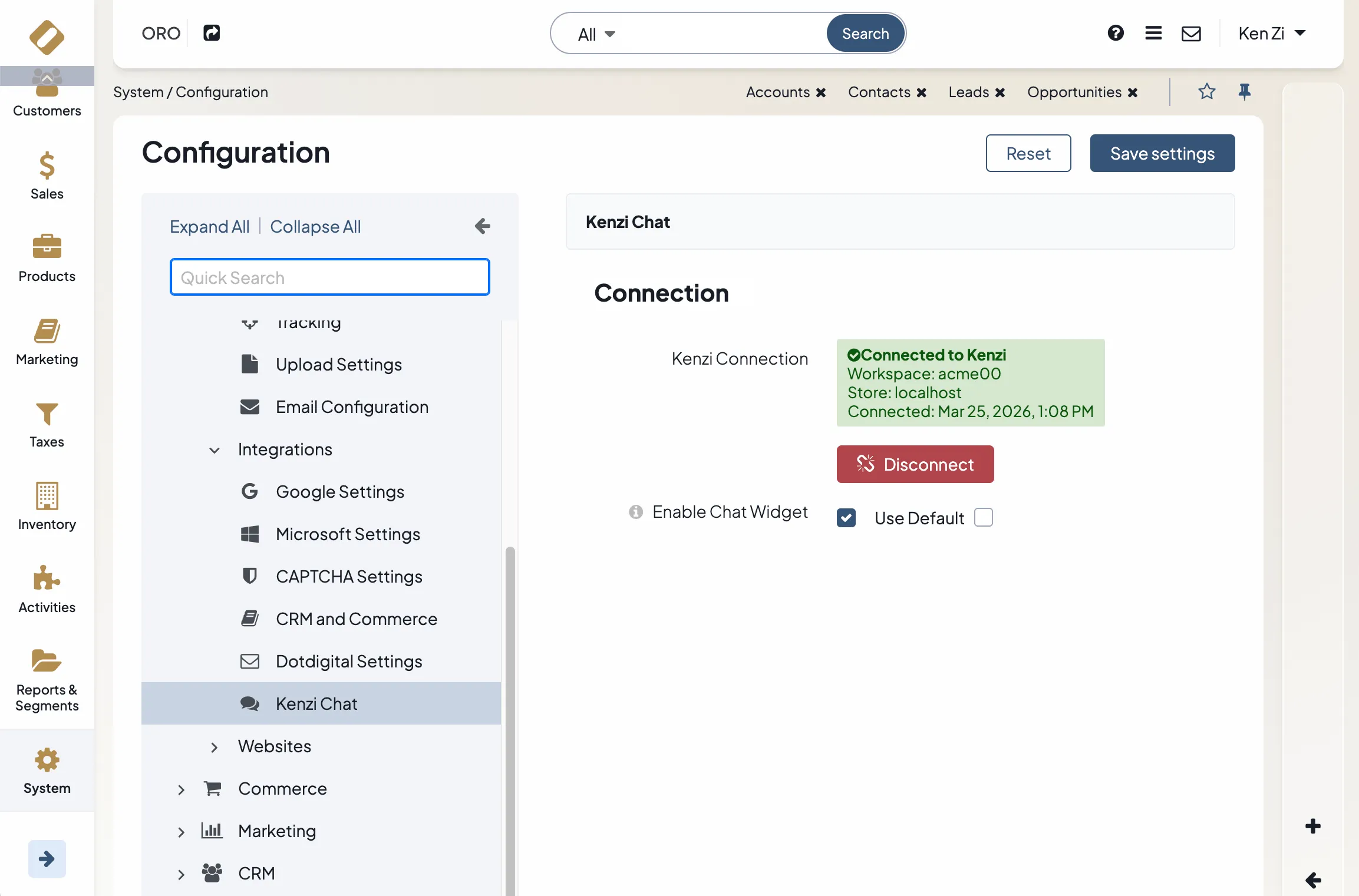This screenshot has height=896, width=1359.
Task: Expand the Commerce tree section
Action: (x=181, y=789)
